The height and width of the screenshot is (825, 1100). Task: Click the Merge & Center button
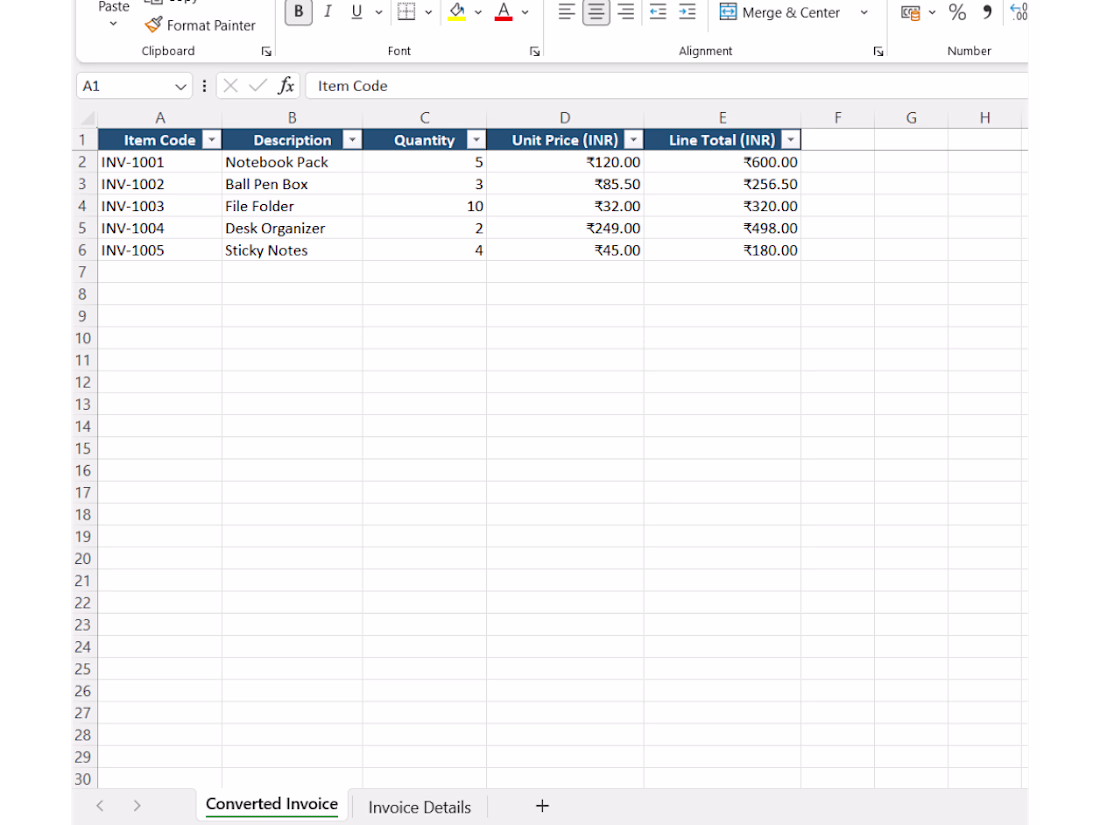779,13
